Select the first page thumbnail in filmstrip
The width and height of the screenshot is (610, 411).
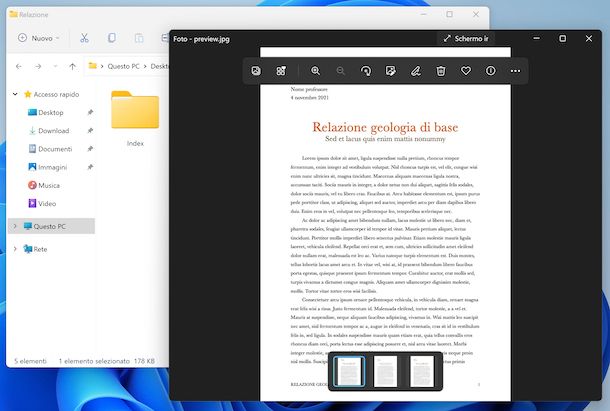pyautogui.click(x=349, y=371)
